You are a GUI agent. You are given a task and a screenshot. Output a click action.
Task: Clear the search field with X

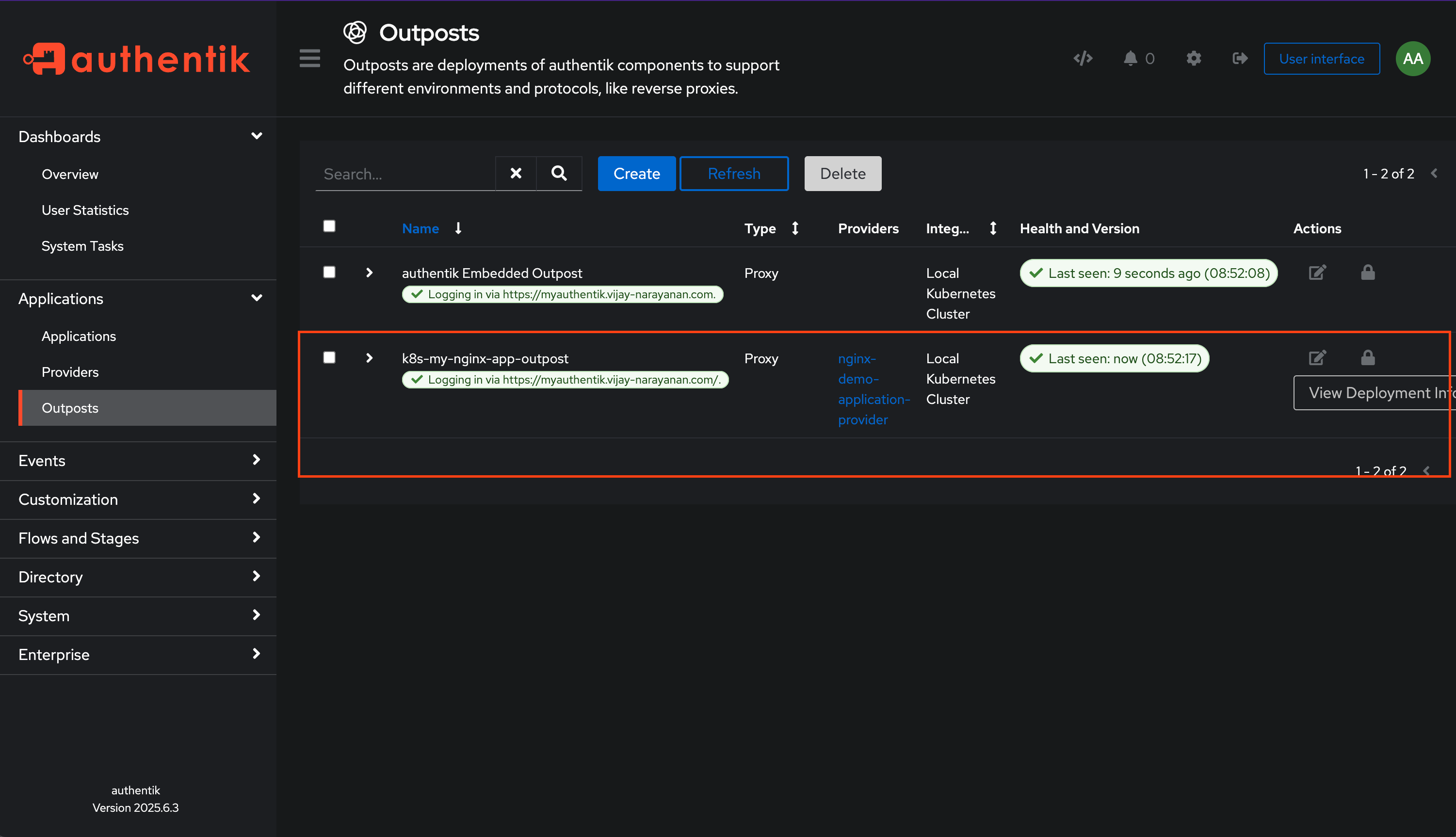click(x=516, y=173)
